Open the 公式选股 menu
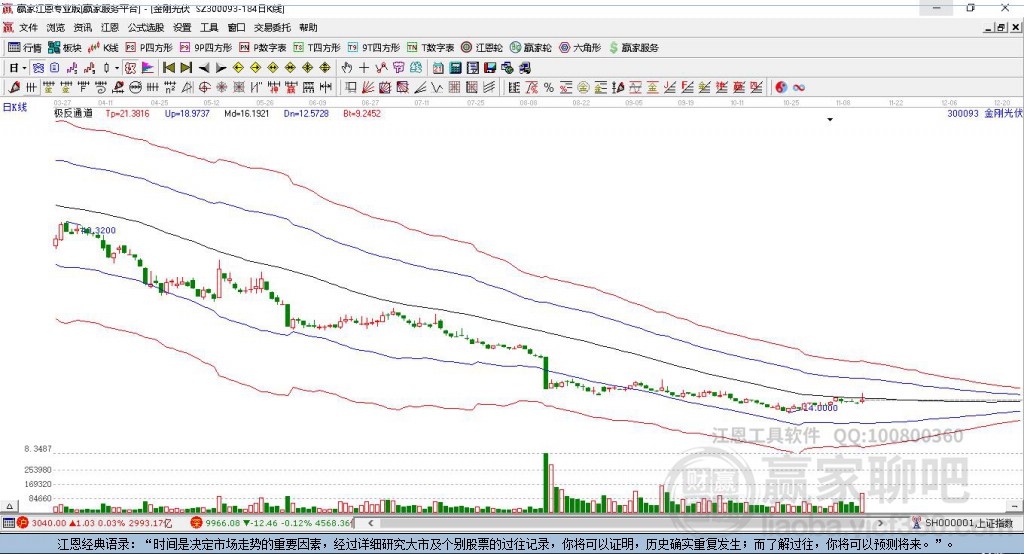This screenshot has width=1024, height=554. point(146,27)
